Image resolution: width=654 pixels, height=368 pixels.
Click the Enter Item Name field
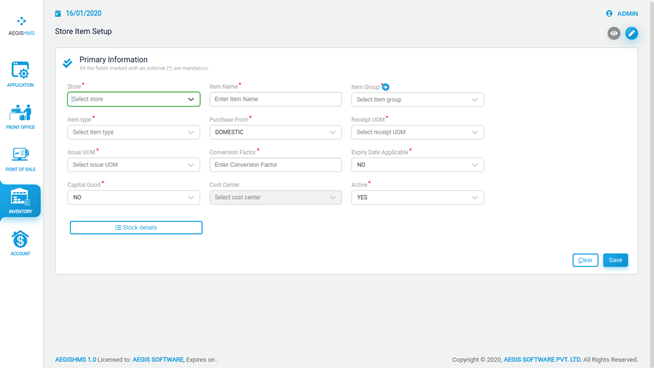click(x=275, y=99)
